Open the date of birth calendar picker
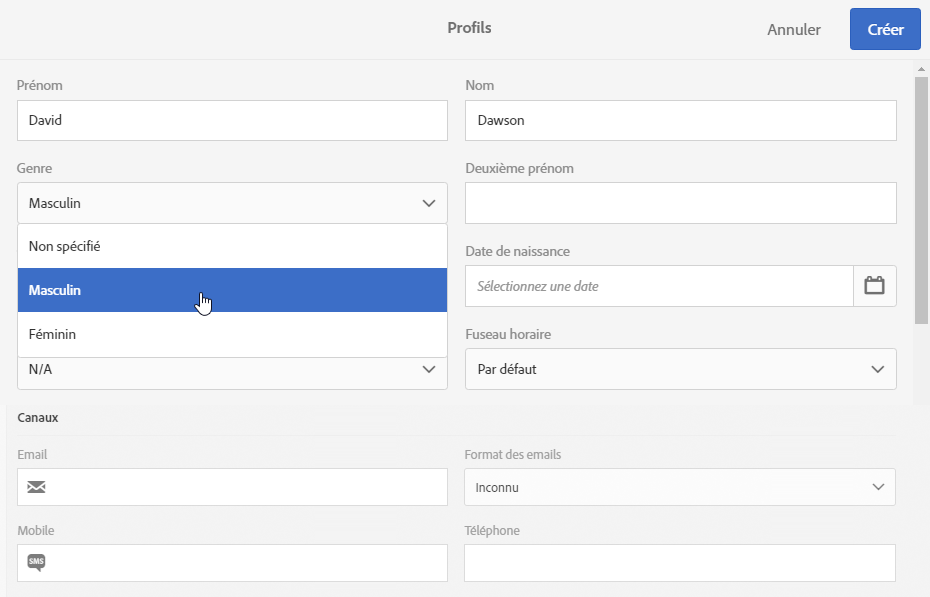The width and height of the screenshot is (930, 597). 875,286
